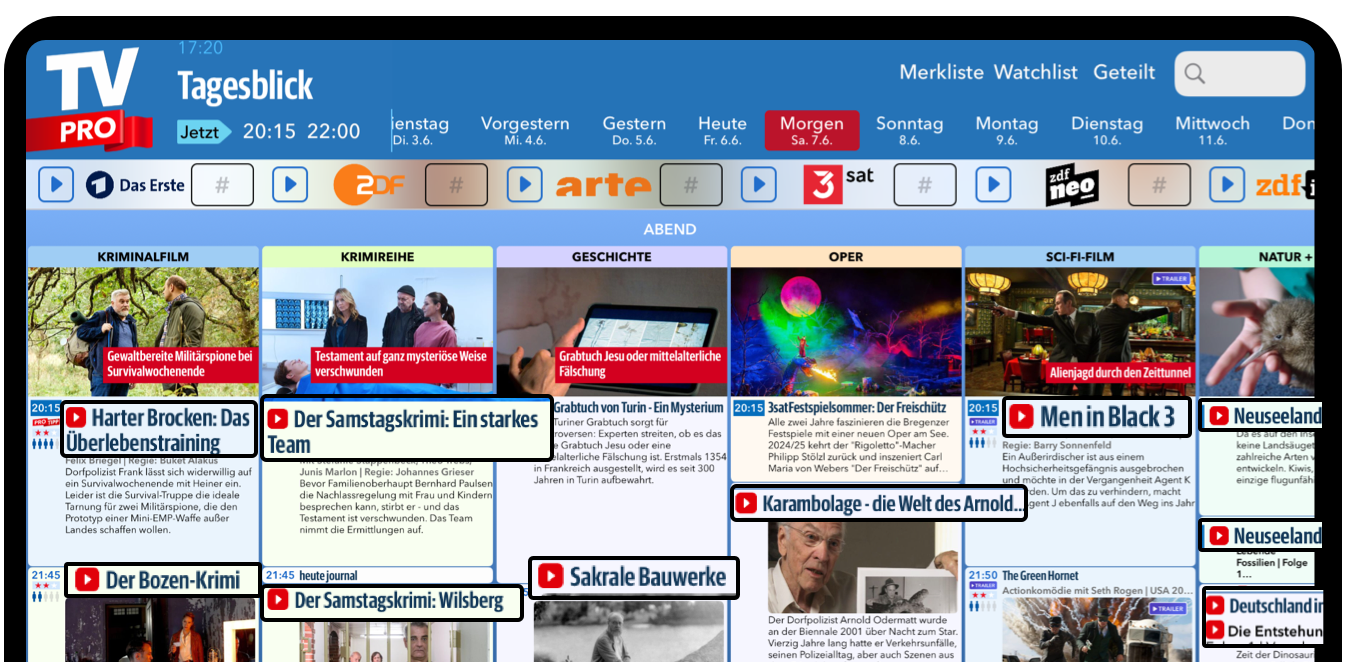
Task: Open the Merkliste
Action: click(942, 72)
